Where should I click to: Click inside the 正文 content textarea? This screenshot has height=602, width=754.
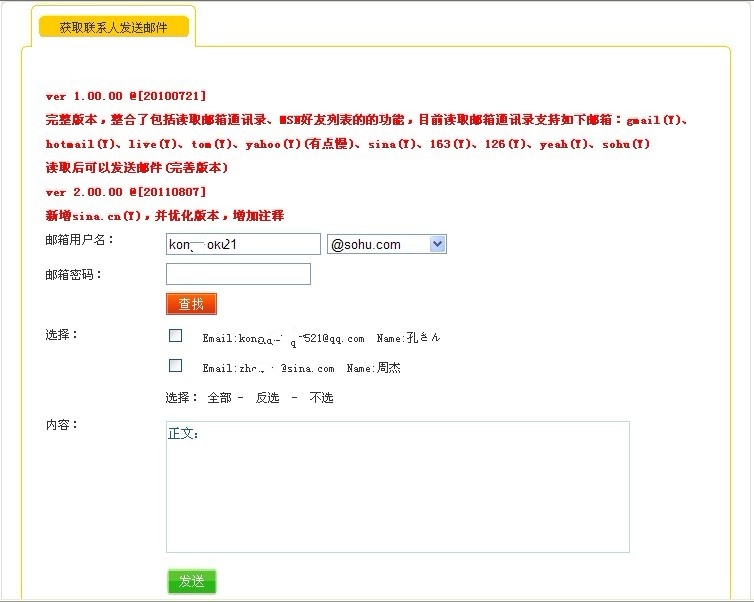[398, 487]
